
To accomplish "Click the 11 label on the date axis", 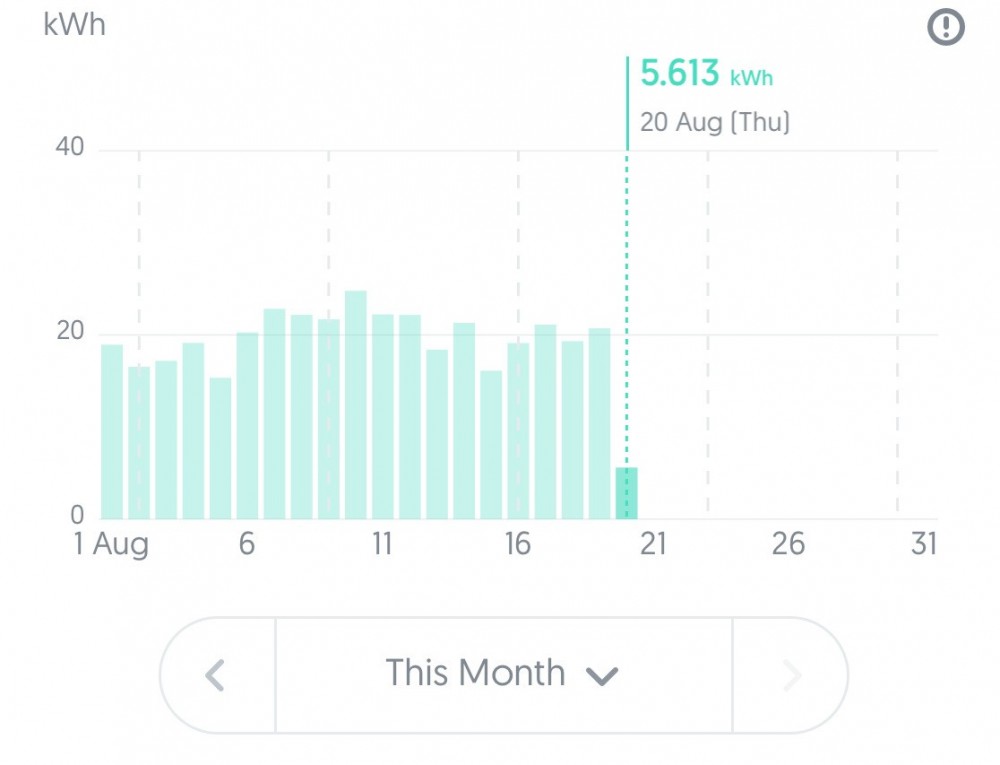I will tap(382, 544).
